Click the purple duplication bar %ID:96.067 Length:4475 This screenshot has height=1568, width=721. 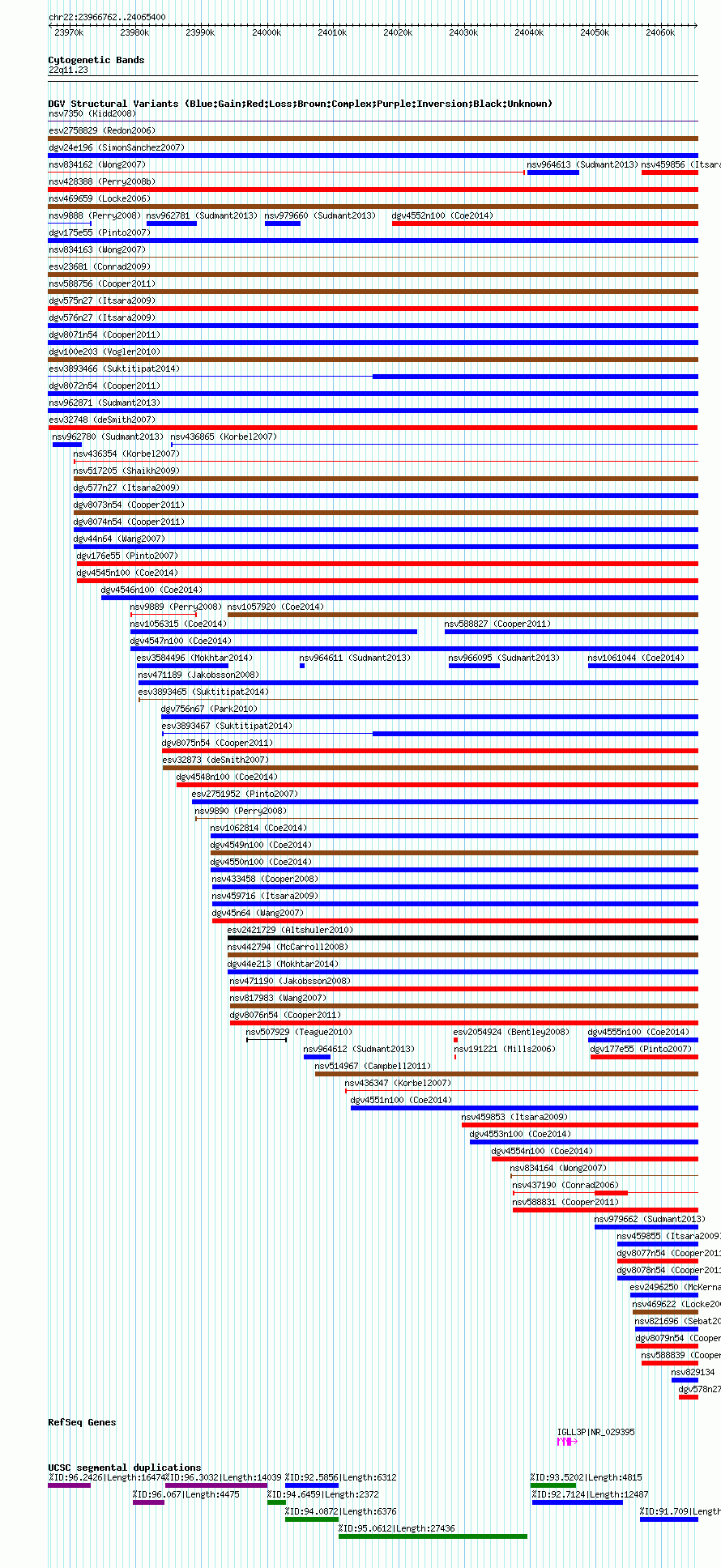(148, 1502)
